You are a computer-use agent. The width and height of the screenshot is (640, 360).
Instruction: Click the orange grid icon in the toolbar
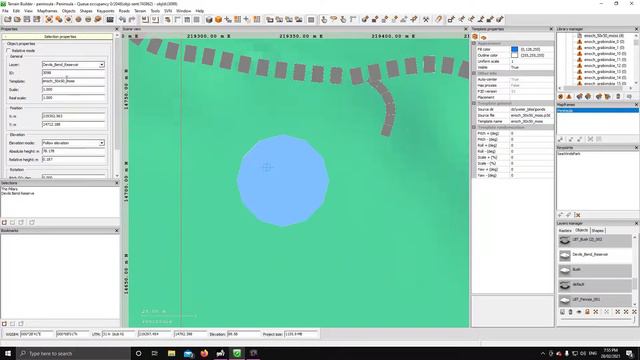(237, 19)
